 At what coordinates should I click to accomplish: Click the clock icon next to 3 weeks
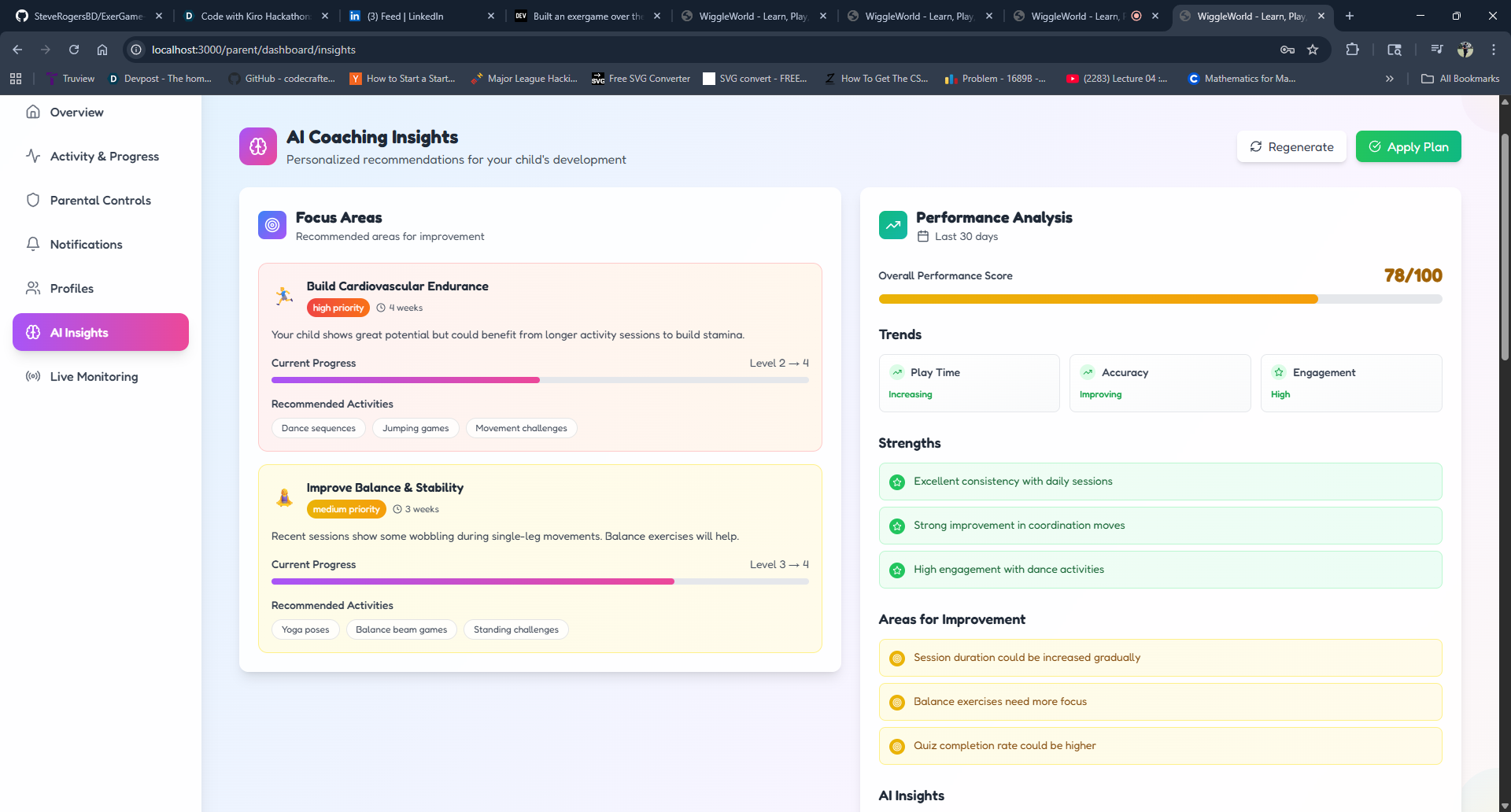pos(397,509)
